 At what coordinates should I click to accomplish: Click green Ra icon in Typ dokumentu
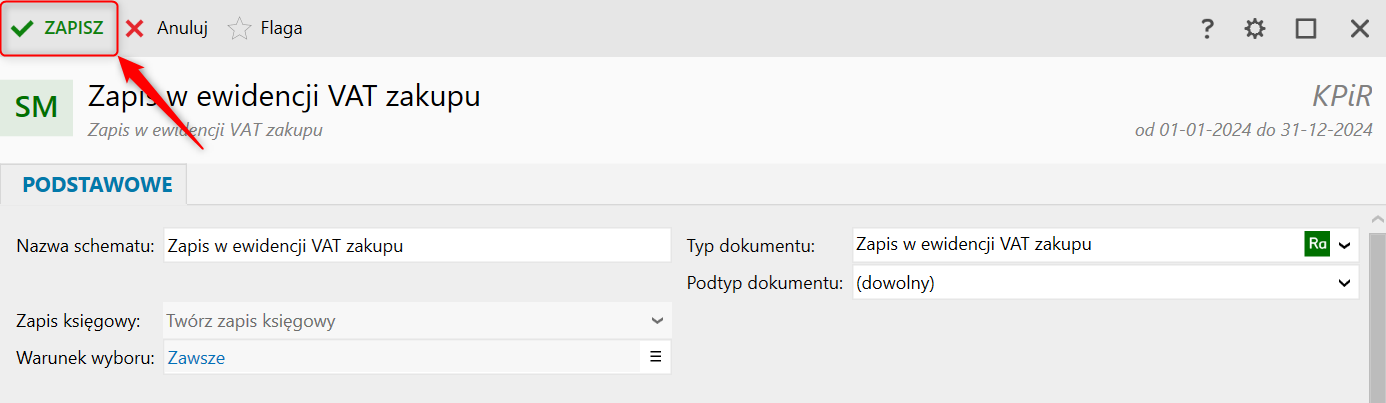(1317, 244)
